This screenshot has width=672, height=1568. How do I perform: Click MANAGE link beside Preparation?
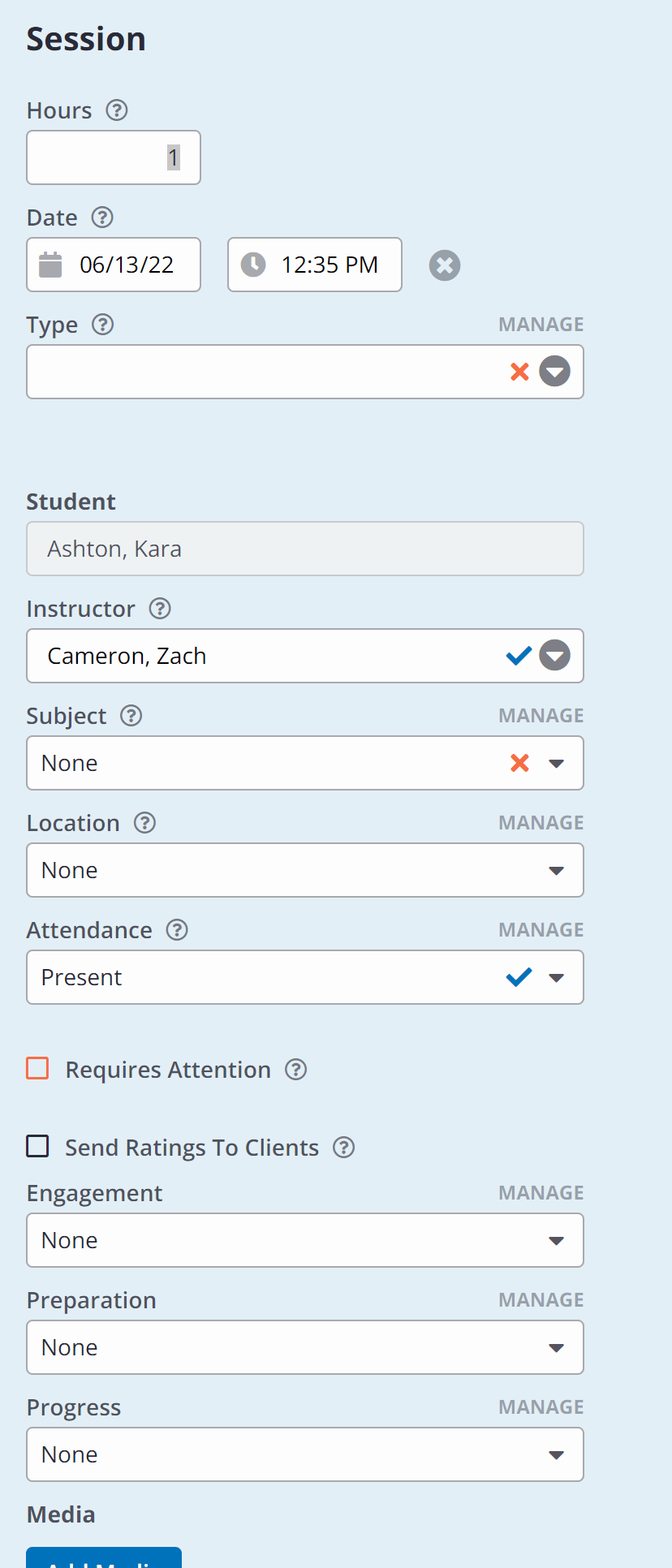pyautogui.click(x=541, y=1300)
